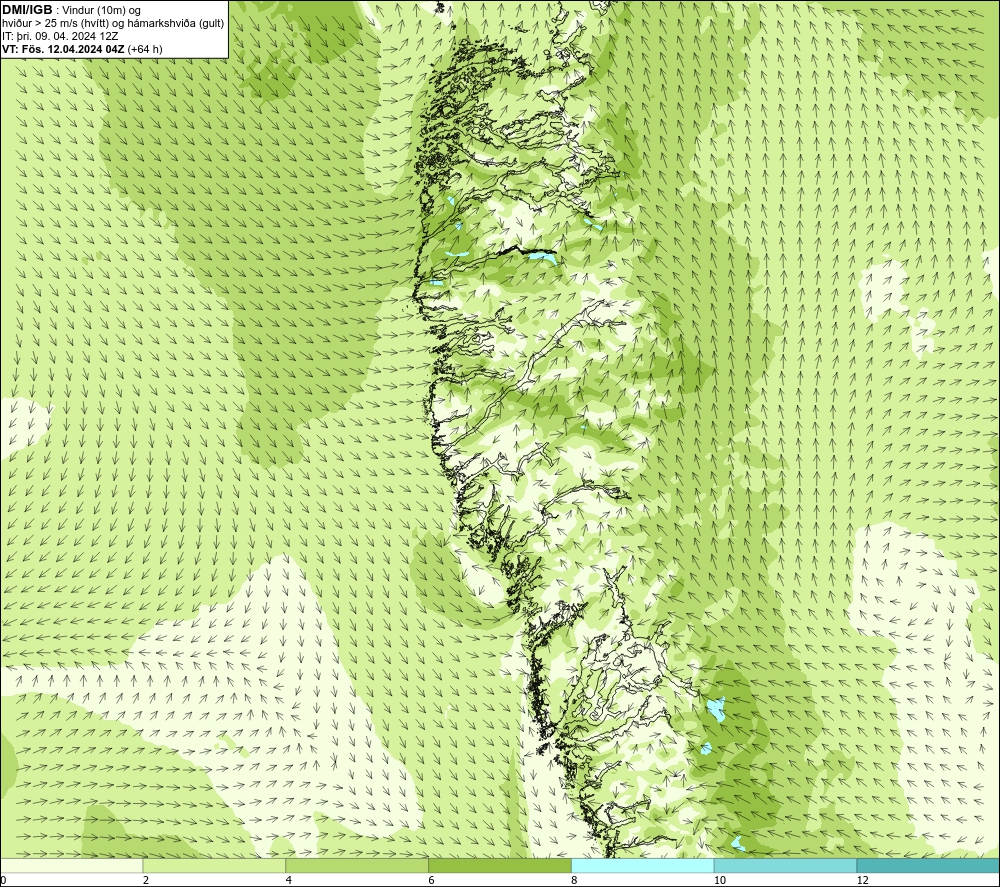This screenshot has width=1000, height=887.
Task: Click the legend scale label "4"
Action: click(x=289, y=880)
